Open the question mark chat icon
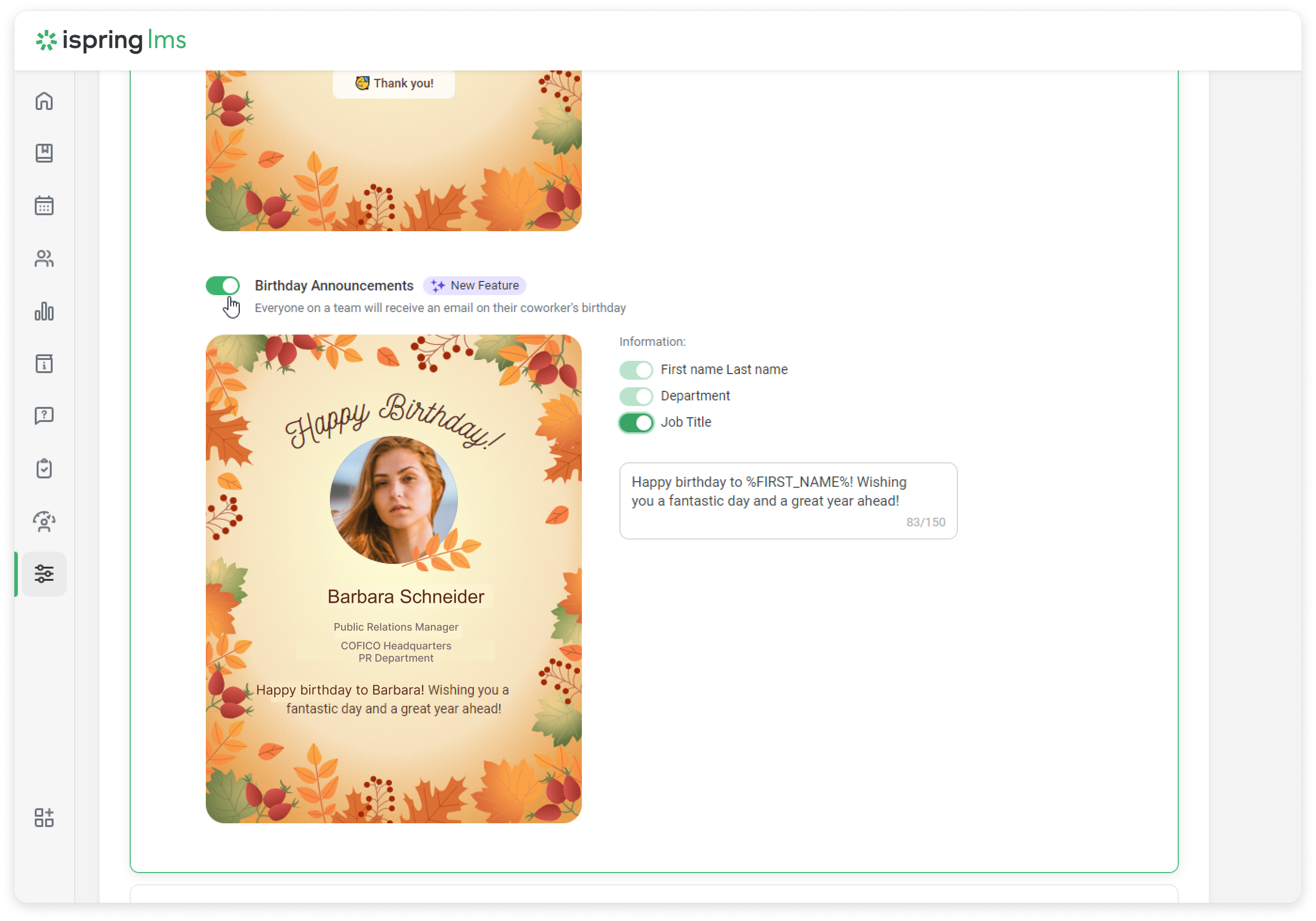Screen dimensions: 1316x921 [44, 415]
